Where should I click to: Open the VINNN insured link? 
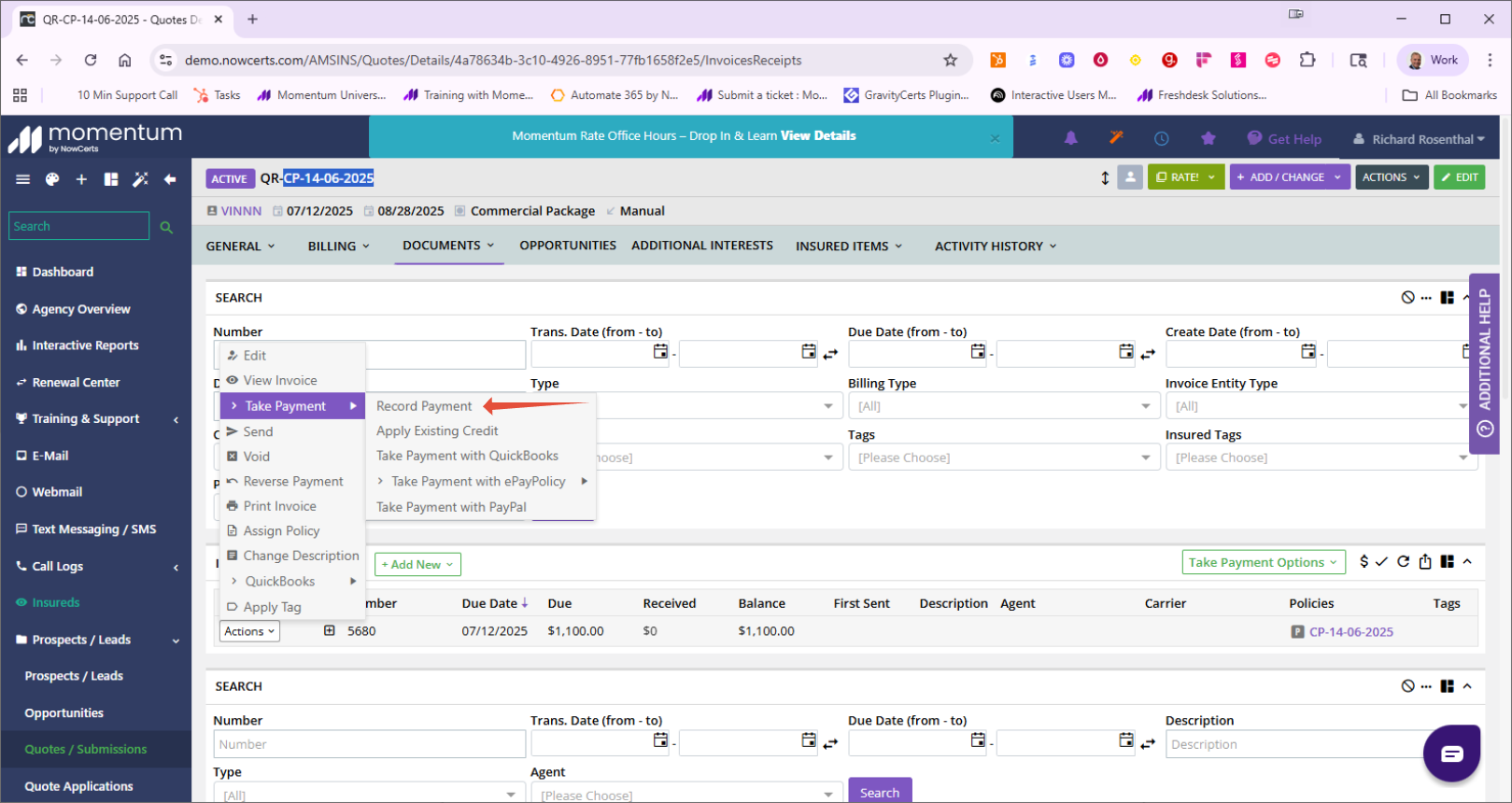[x=241, y=211]
